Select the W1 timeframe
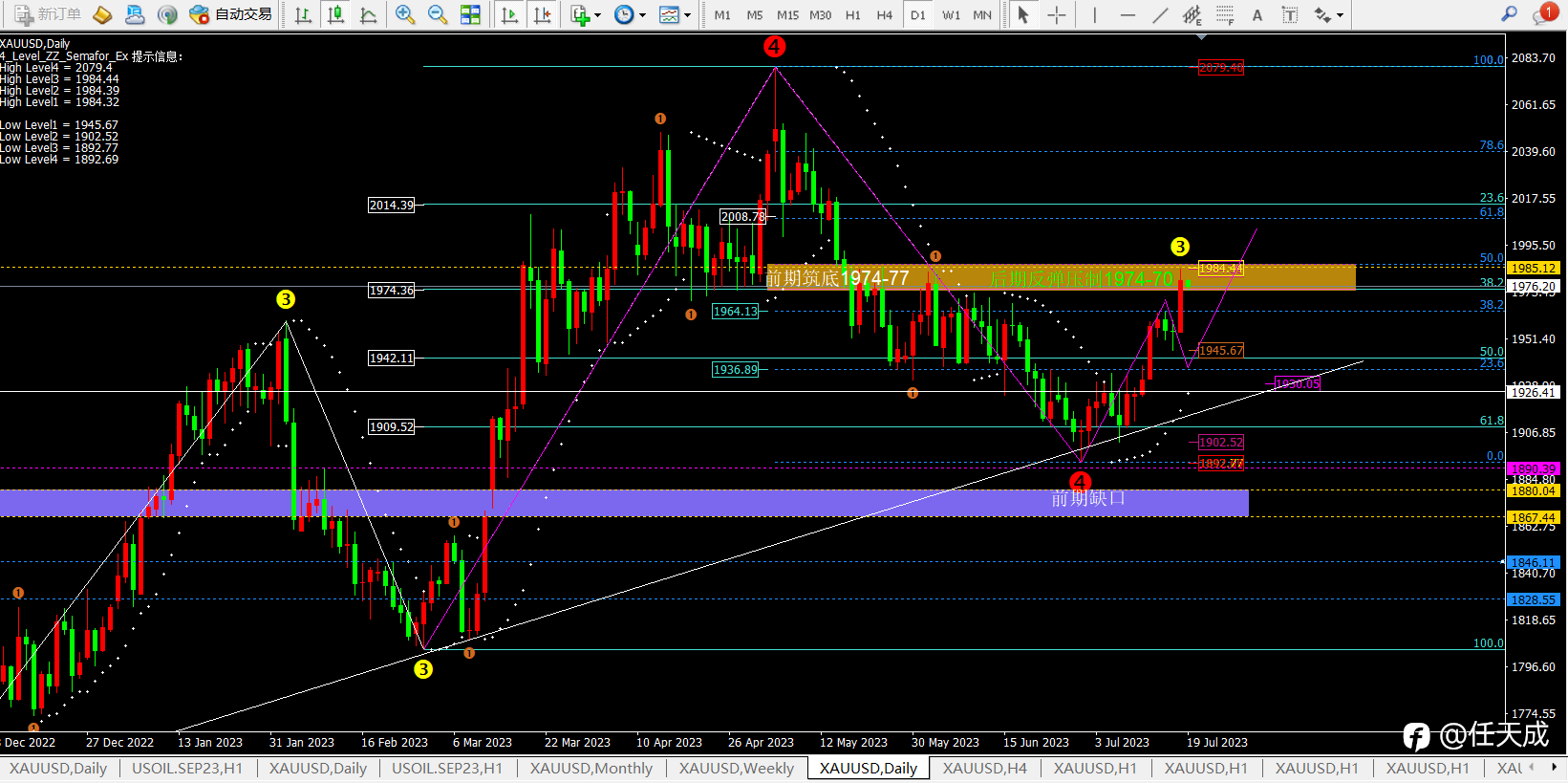 click(951, 15)
